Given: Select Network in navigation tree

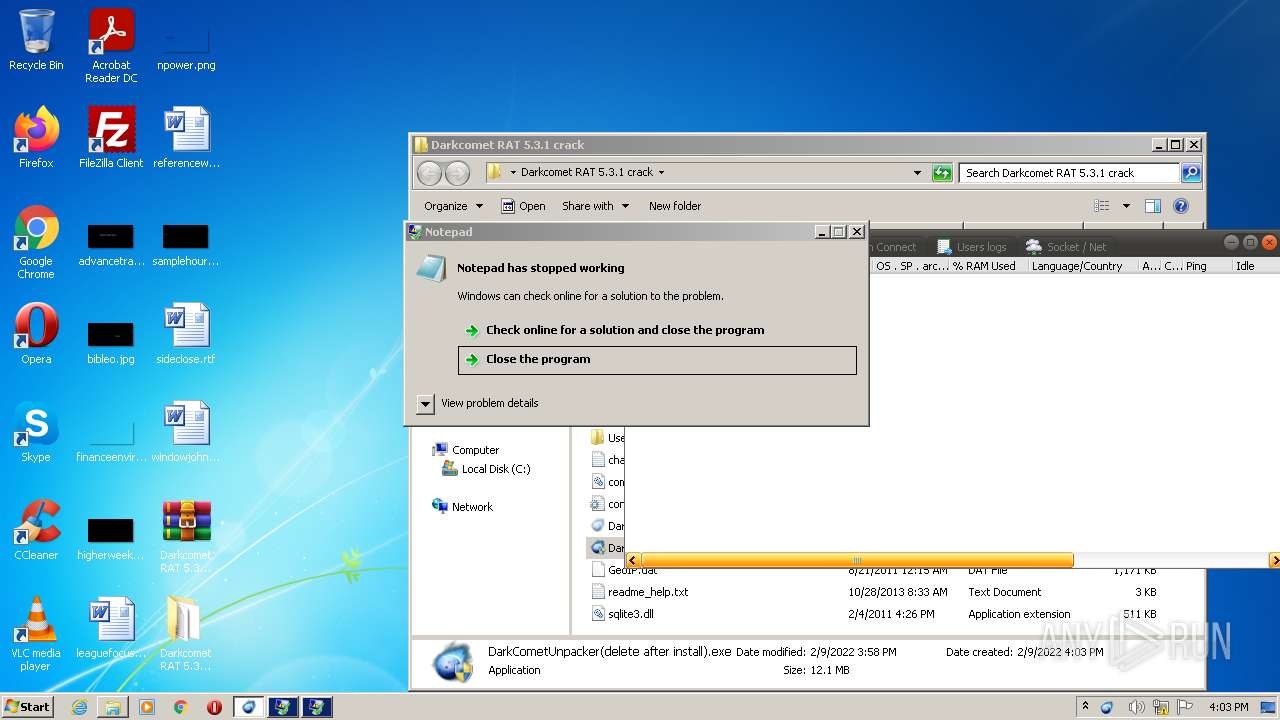Looking at the screenshot, I should 462,507.
